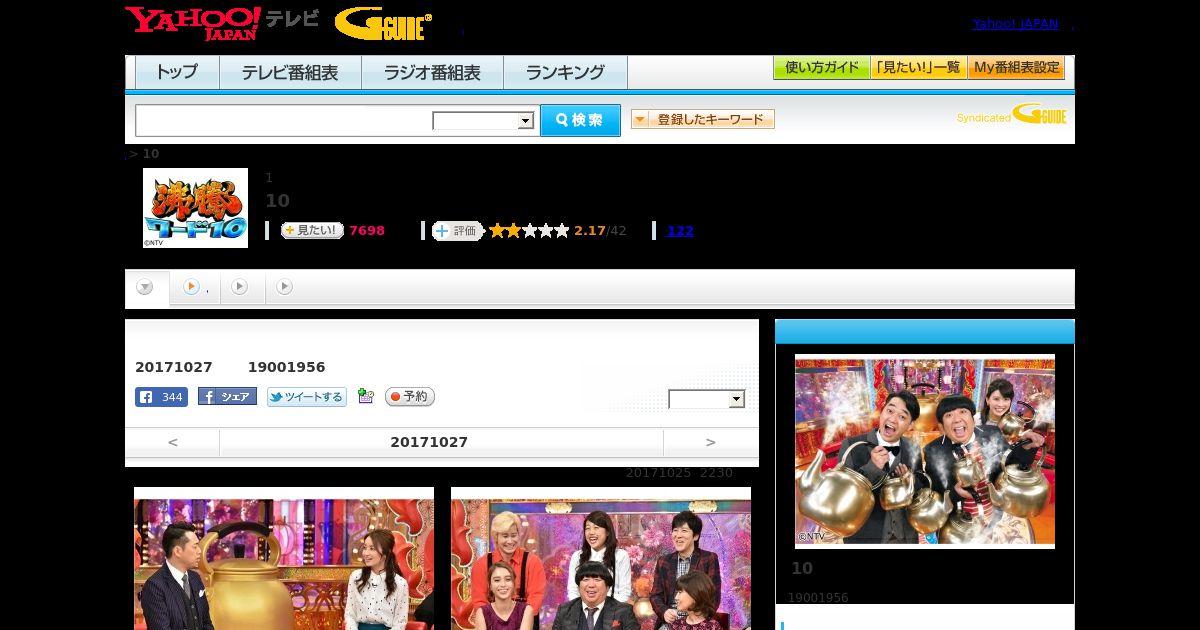Click rating value 2.17
The image size is (1200, 630).
[x=590, y=231]
